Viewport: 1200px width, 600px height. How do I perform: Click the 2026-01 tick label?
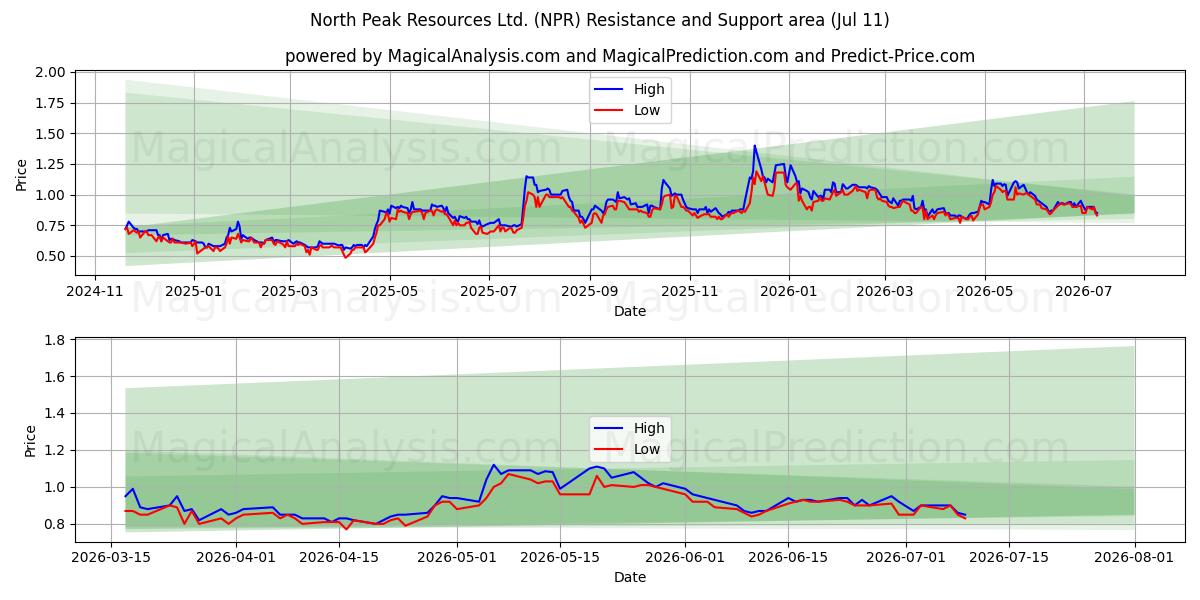click(788, 291)
